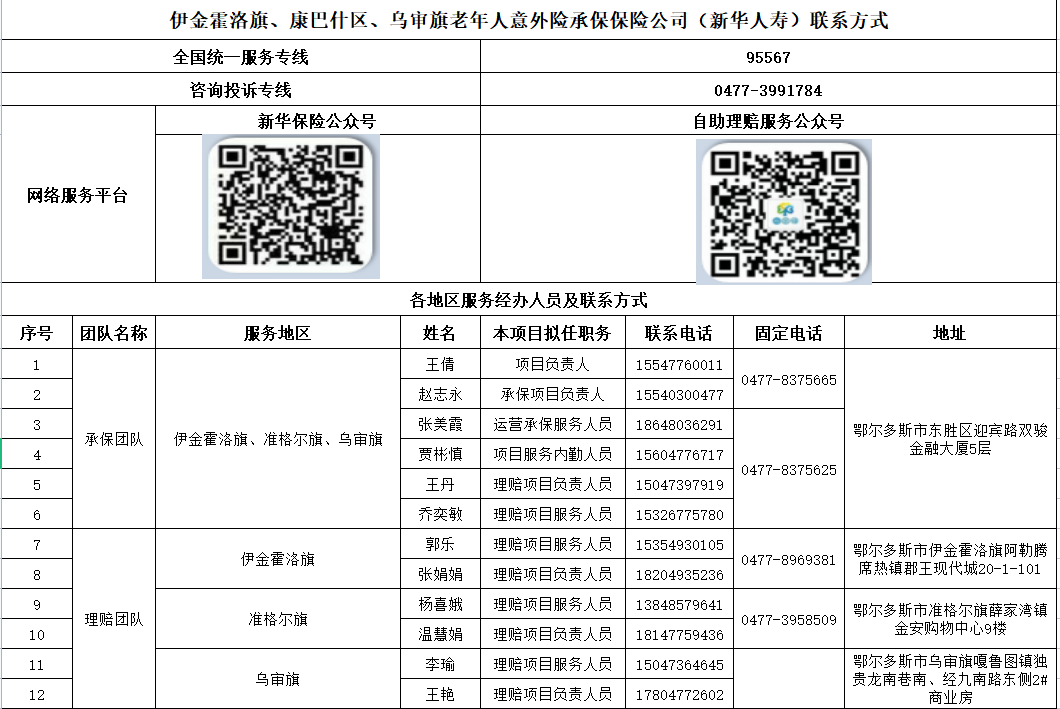Select phone number 18648036291

point(679,424)
